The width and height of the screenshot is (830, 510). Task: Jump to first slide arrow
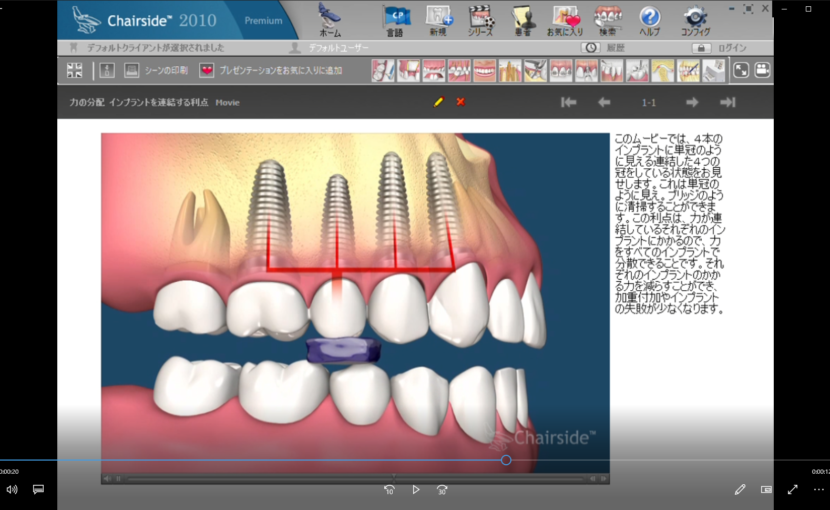click(x=569, y=102)
